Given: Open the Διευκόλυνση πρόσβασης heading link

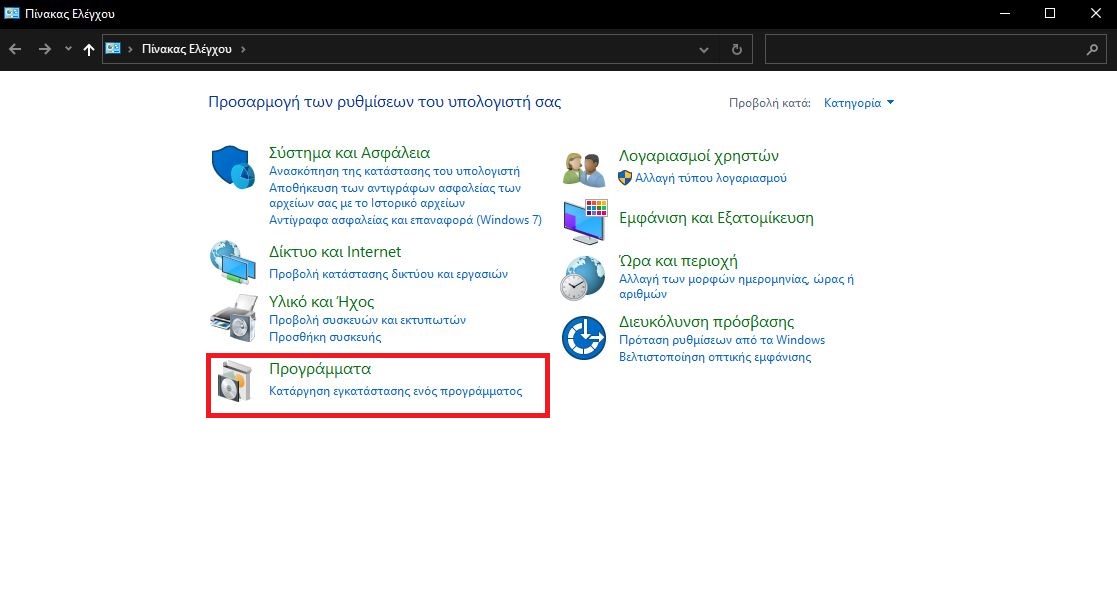Looking at the screenshot, I should click(x=706, y=322).
